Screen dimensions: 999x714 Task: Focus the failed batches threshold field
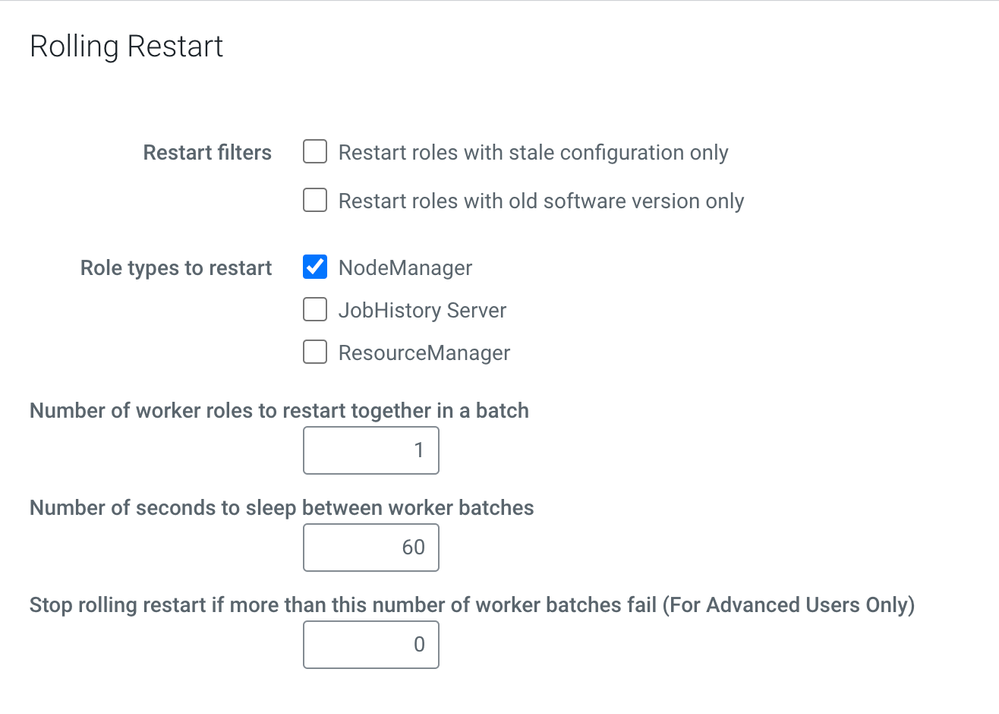click(x=371, y=644)
